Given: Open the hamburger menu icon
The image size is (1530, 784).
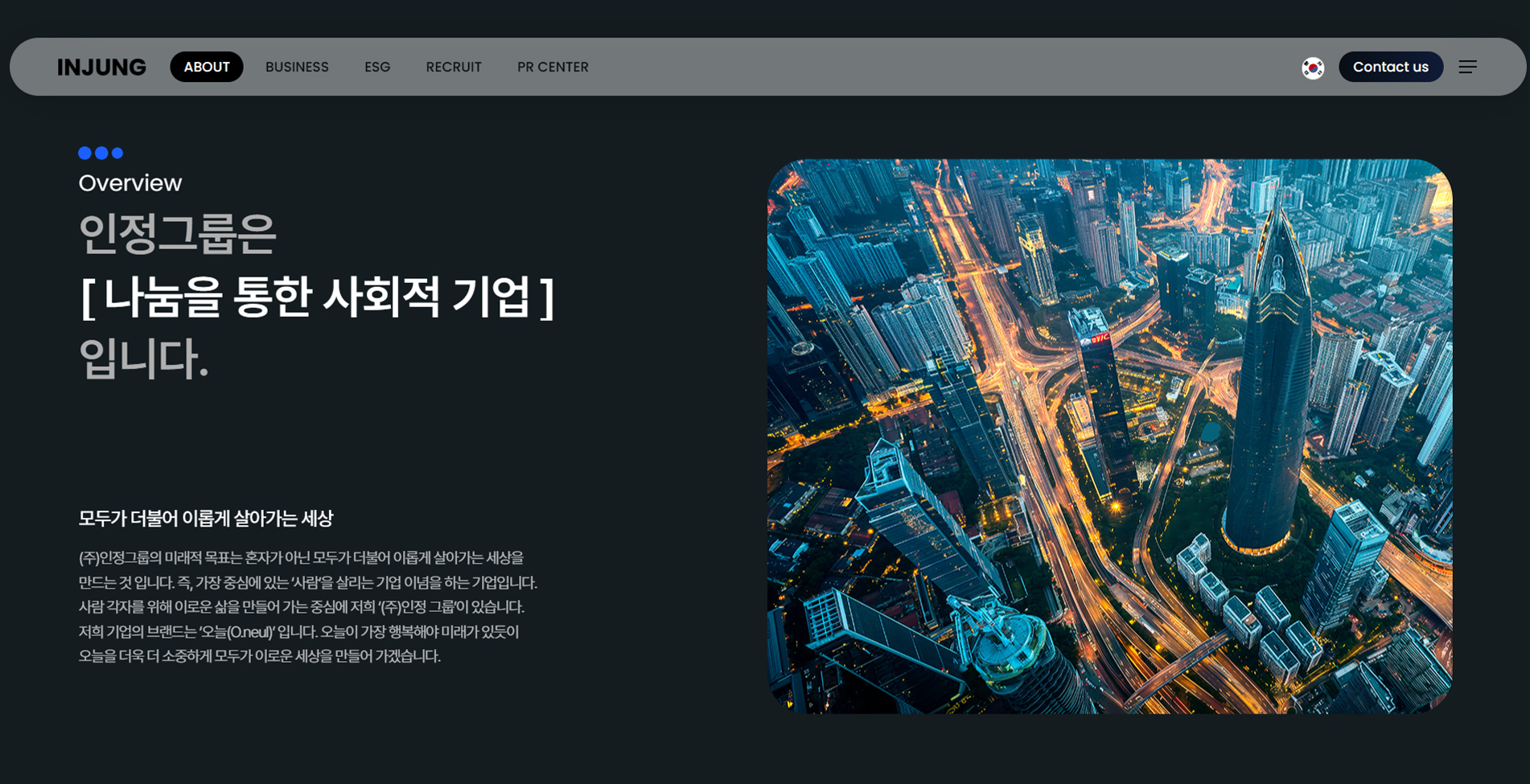Looking at the screenshot, I should tap(1467, 68).
